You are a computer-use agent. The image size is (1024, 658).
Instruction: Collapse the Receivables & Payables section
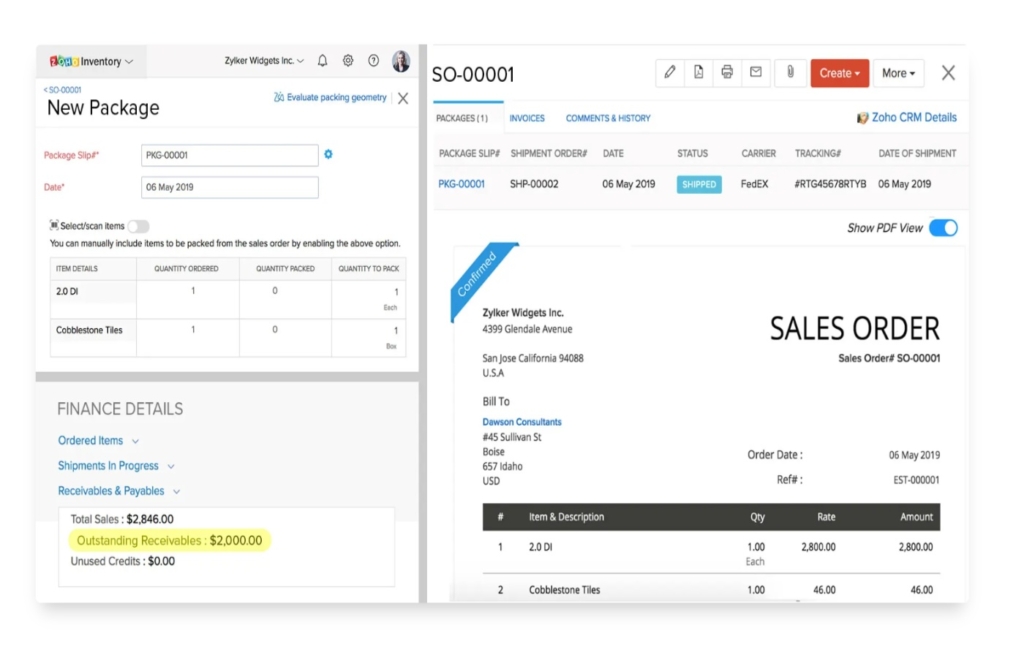click(119, 490)
